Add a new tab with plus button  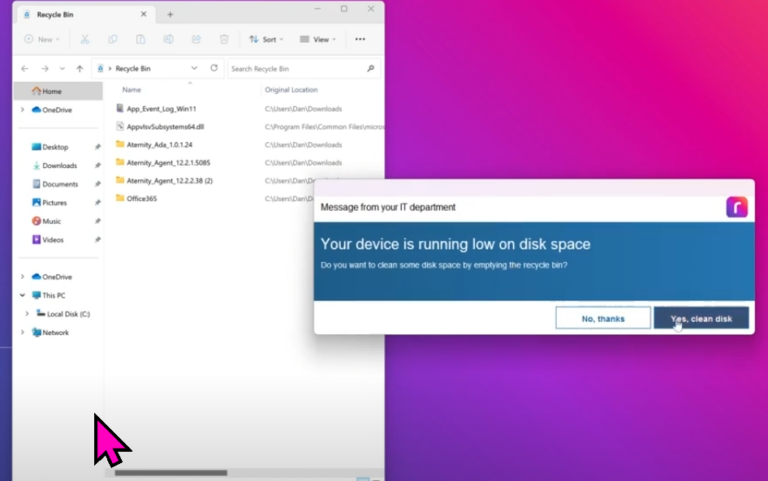tap(170, 14)
